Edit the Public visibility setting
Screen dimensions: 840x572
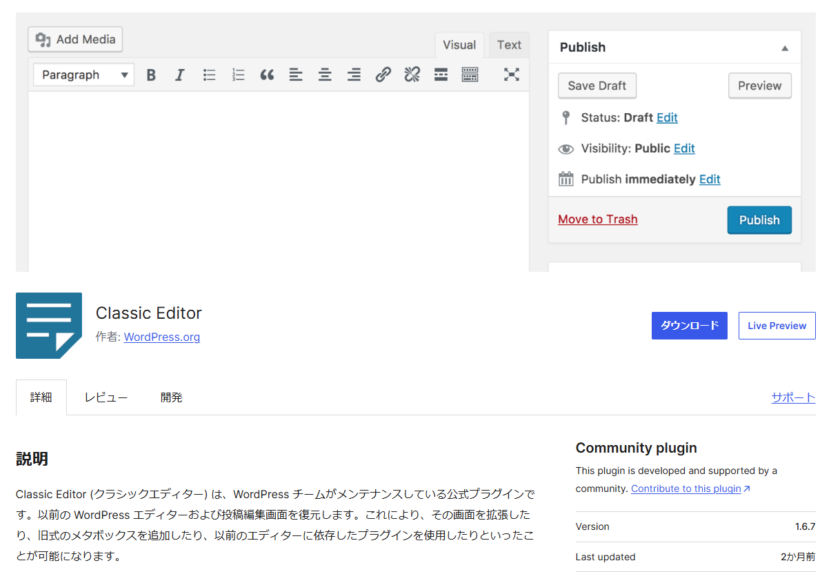tap(684, 148)
